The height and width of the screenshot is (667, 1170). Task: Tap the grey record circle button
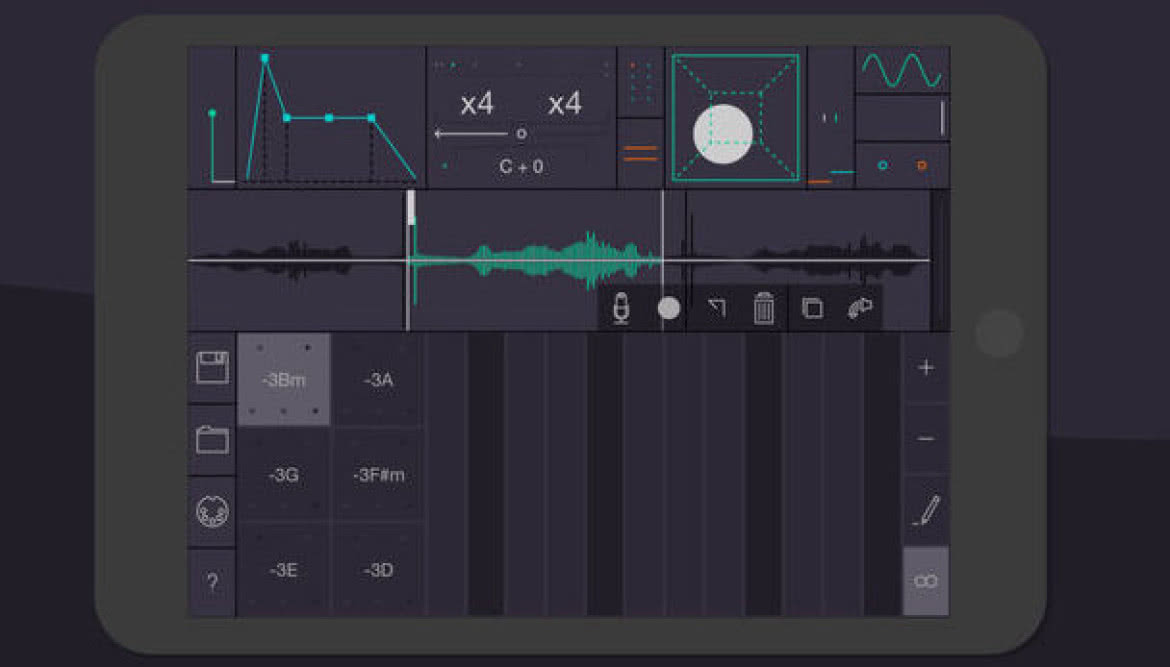coord(669,307)
